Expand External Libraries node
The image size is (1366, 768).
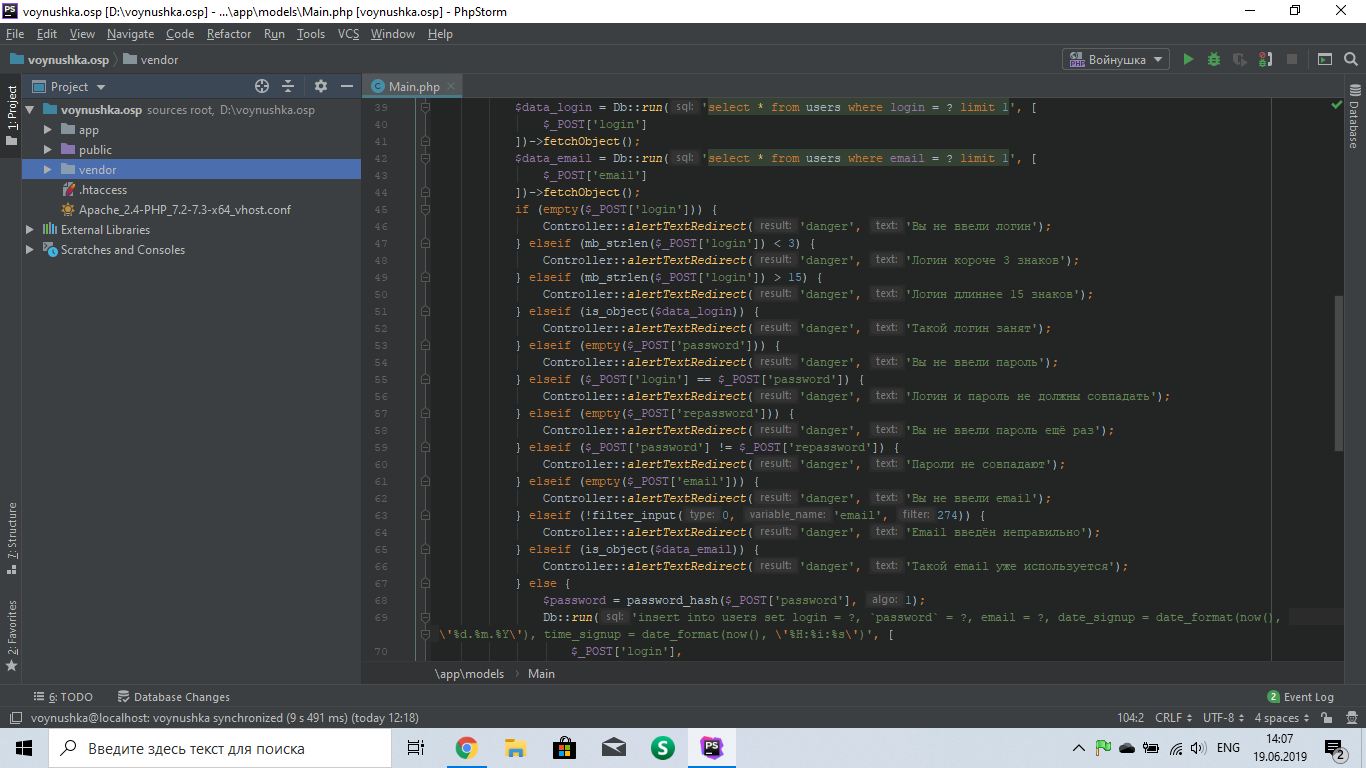29,230
